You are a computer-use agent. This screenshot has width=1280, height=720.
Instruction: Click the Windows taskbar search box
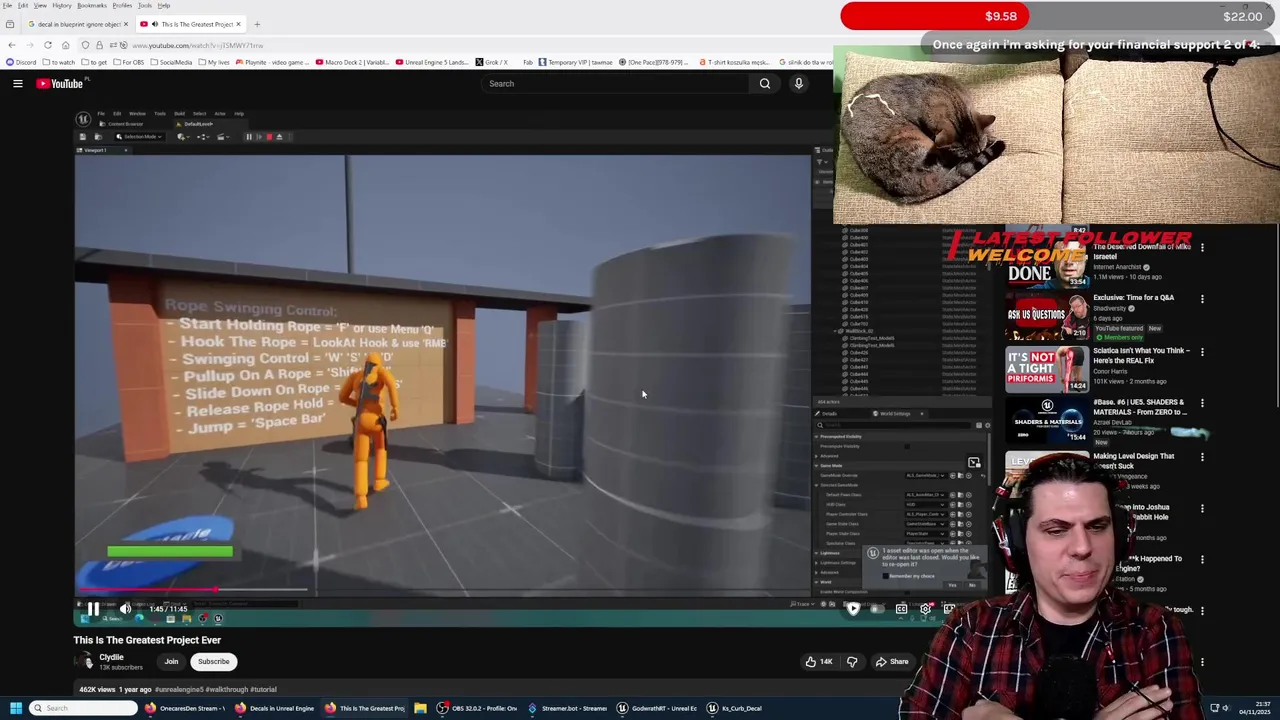click(x=84, y=708)
